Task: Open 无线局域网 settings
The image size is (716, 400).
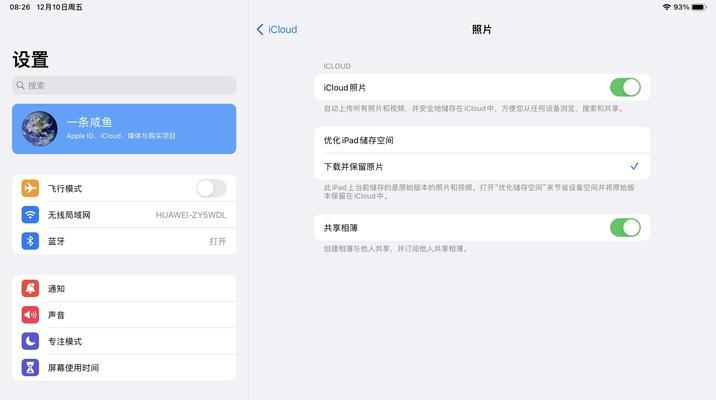Action: click(124, 215)
